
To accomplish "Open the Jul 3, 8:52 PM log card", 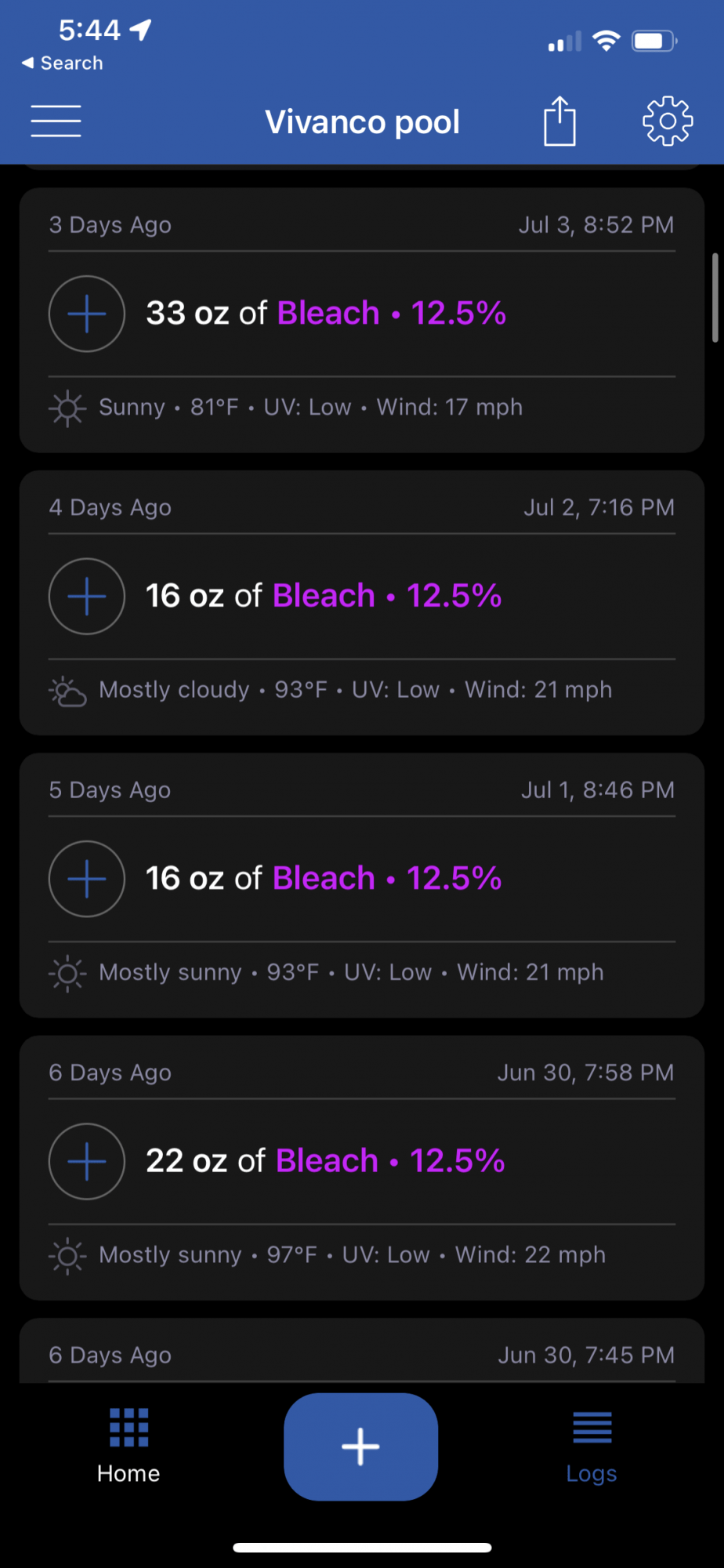I will 362,320.
